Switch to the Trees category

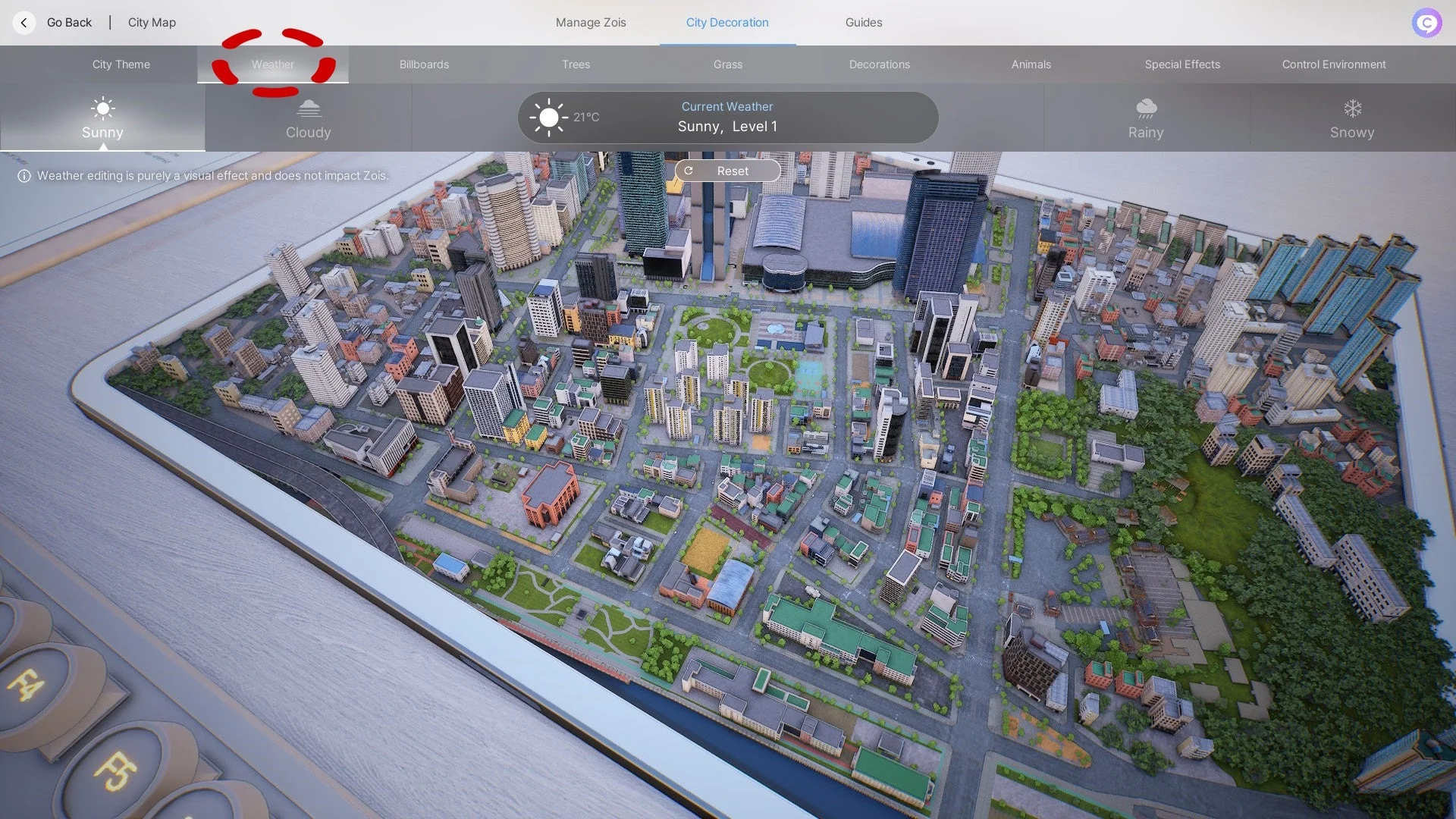(x=576, y=64)
